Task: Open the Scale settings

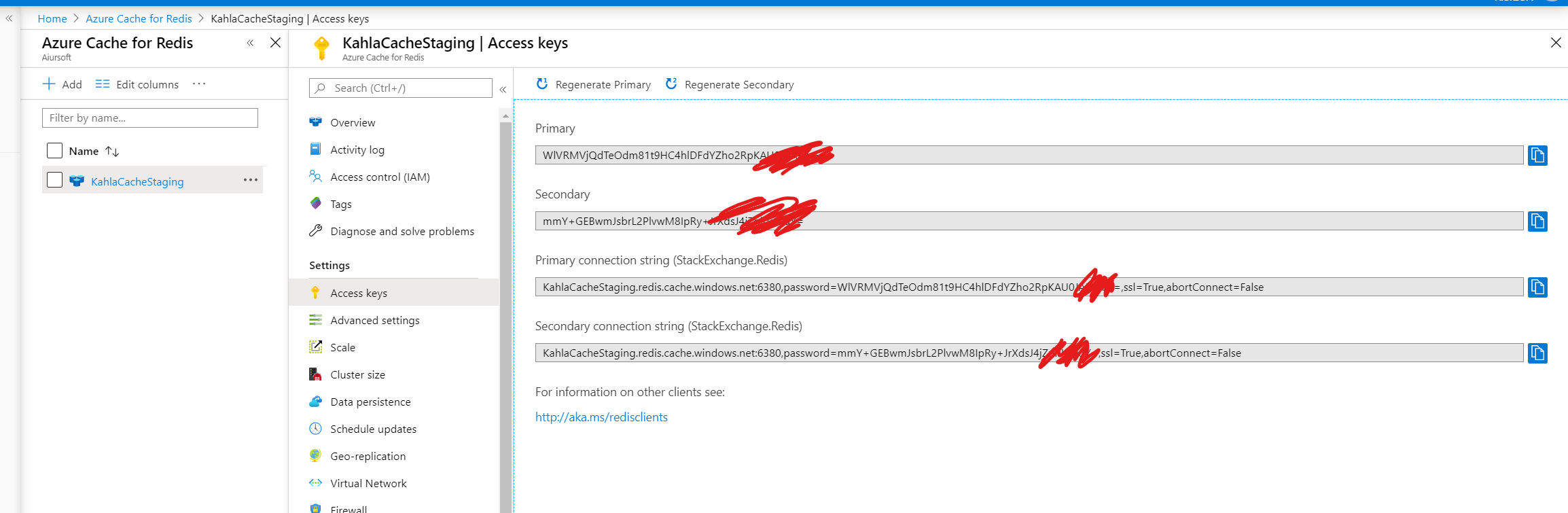Action: pyautogui.click(x=342, y=347)
